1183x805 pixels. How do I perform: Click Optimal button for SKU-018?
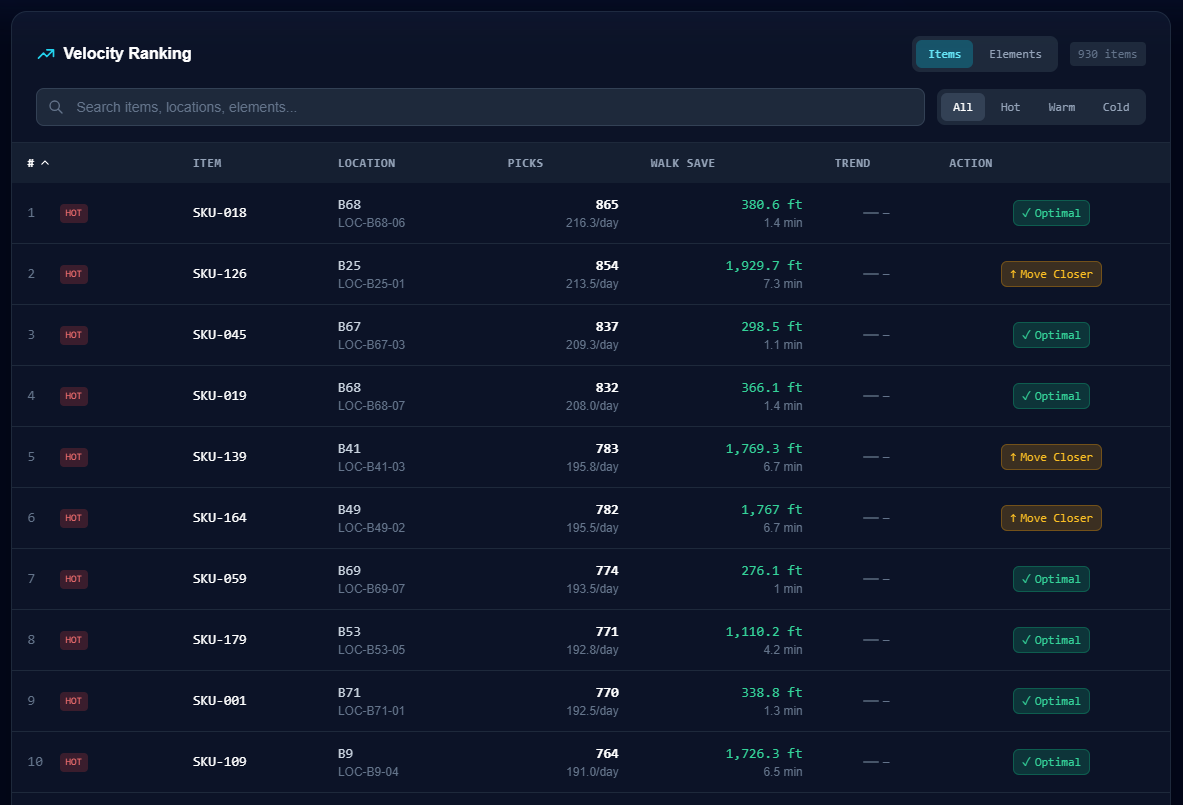1051,214
